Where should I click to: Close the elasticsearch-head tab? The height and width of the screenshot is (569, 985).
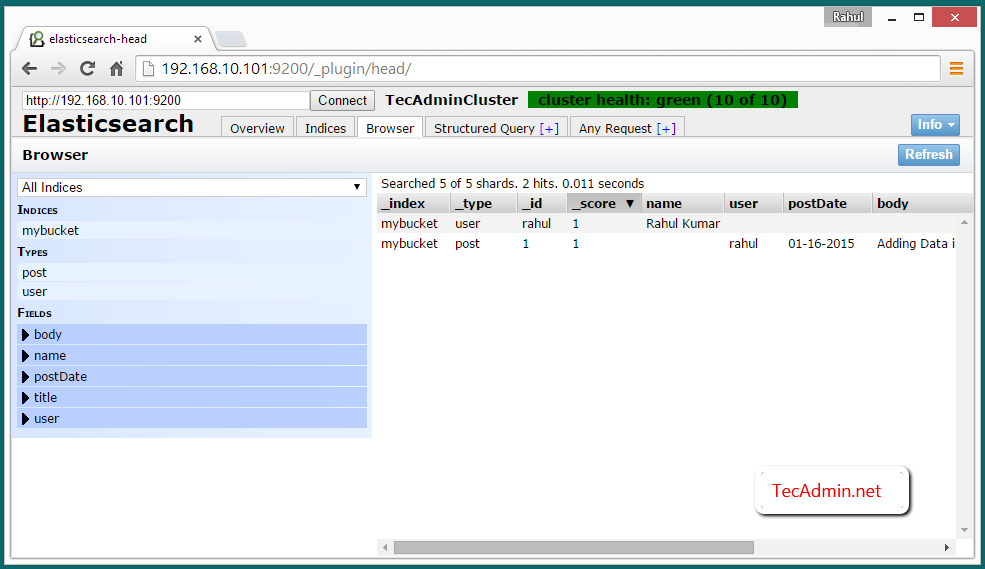click(198, 39)
